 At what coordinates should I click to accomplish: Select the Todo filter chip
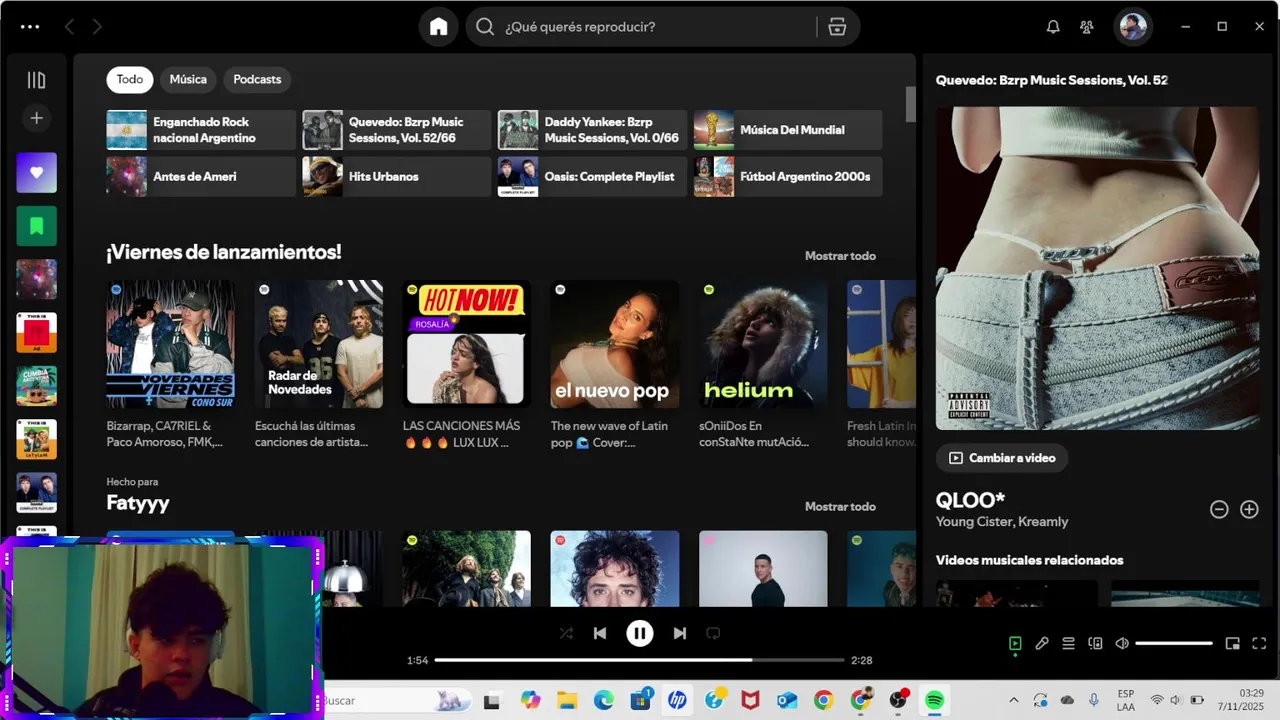tap(130, 79)
